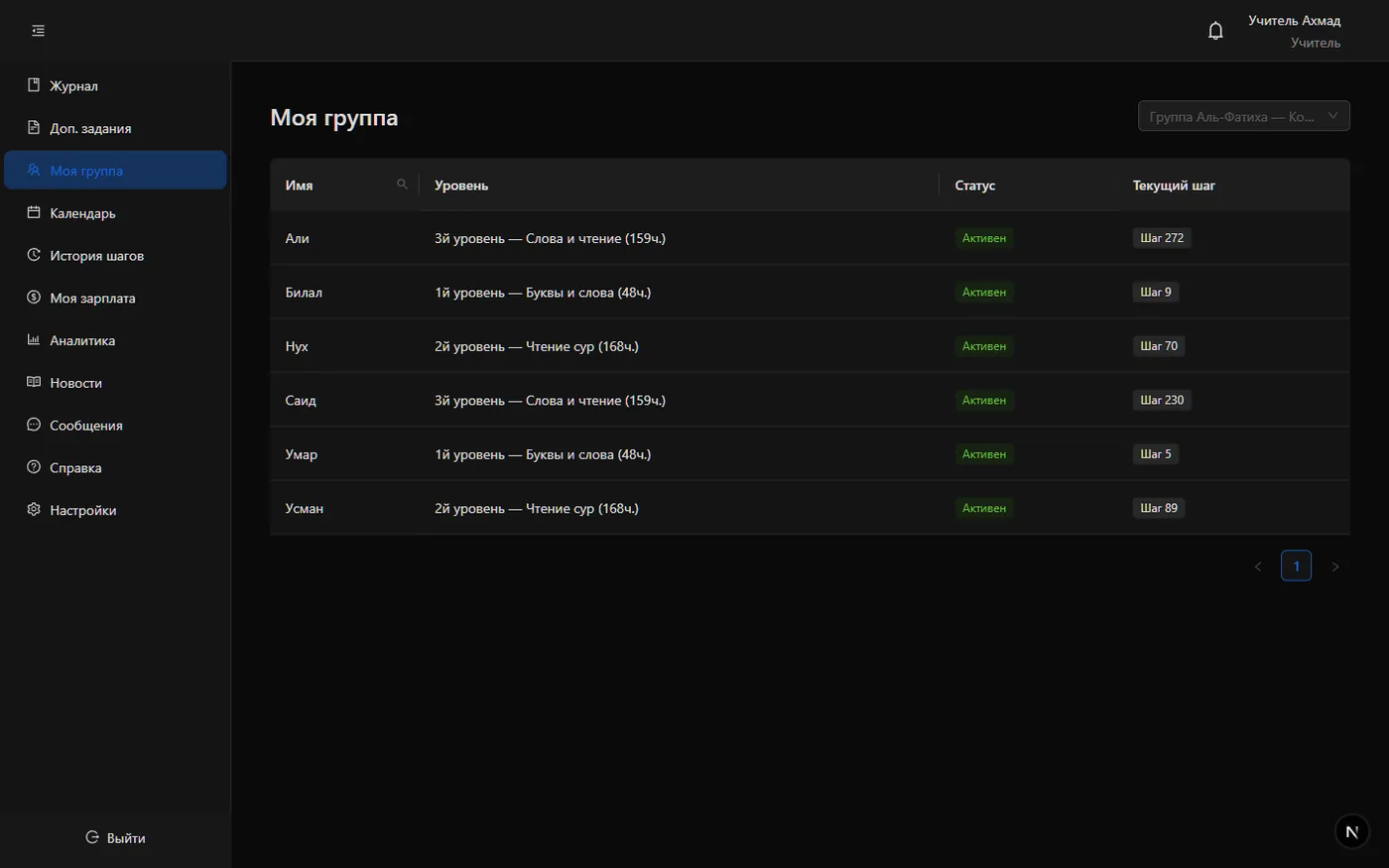Go to the previous page of the table

(x=1258, y=566)
